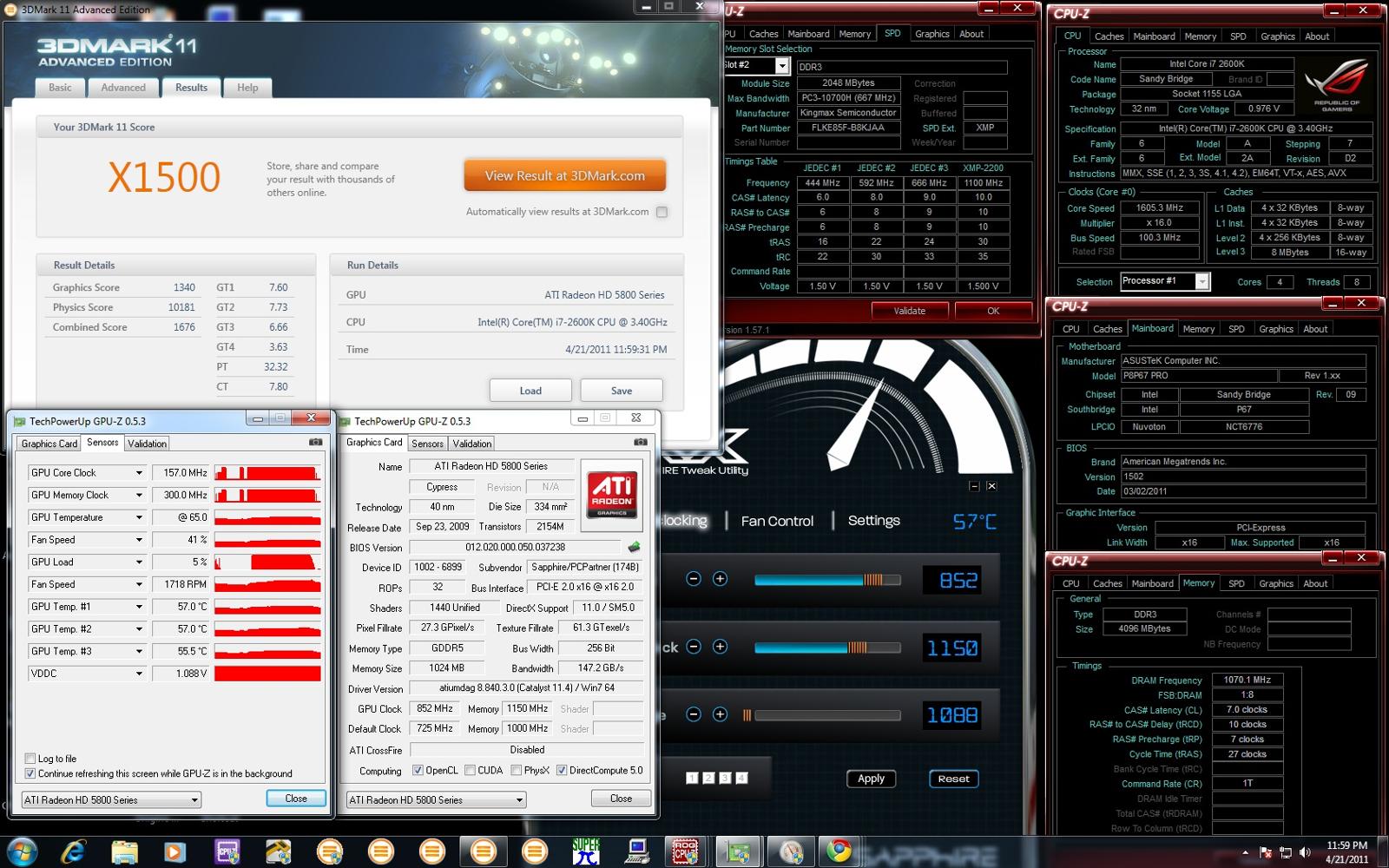The image size is (1389, 868).
Task: Click the plus button in the 1150 memory clock row
Action: click(x=720, y=647)
